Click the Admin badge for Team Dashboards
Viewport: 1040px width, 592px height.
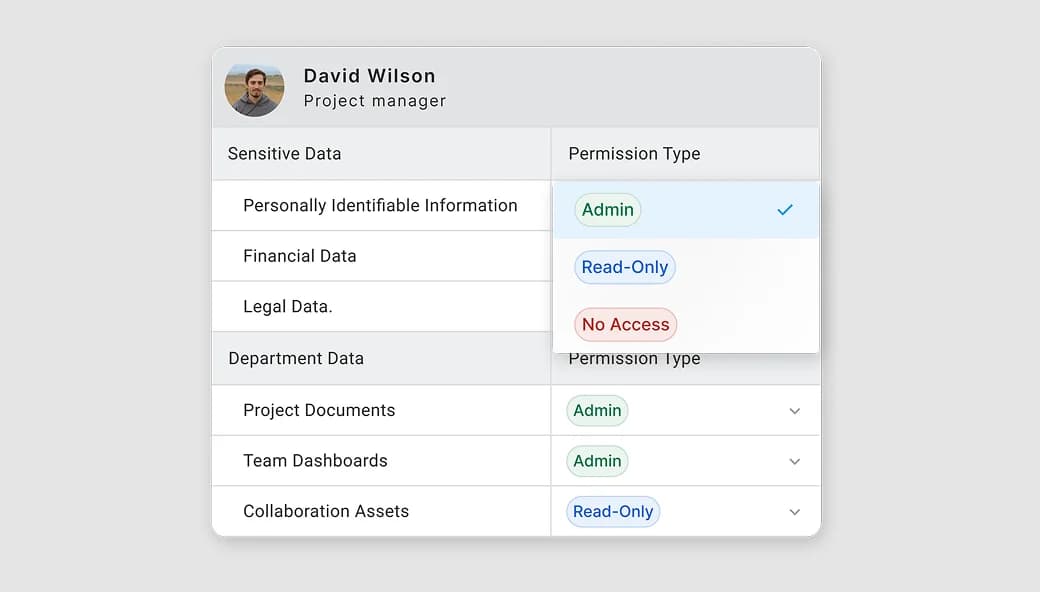pyautogui.click(x=597, y=461)
